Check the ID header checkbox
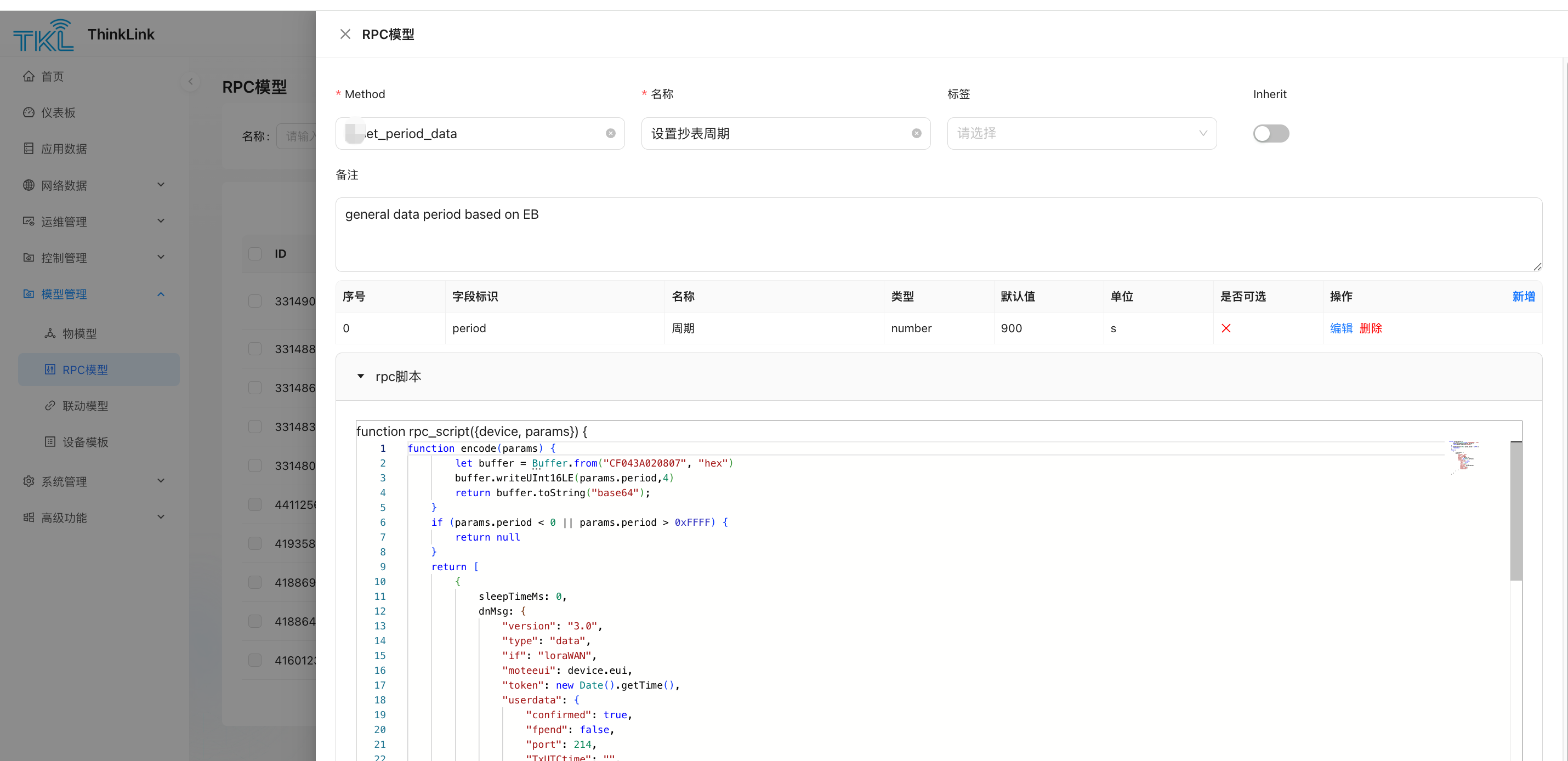 click(x=255, y=254)
